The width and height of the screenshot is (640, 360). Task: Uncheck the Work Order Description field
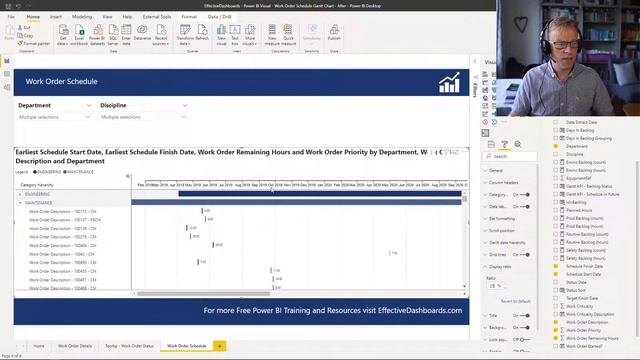556,322
